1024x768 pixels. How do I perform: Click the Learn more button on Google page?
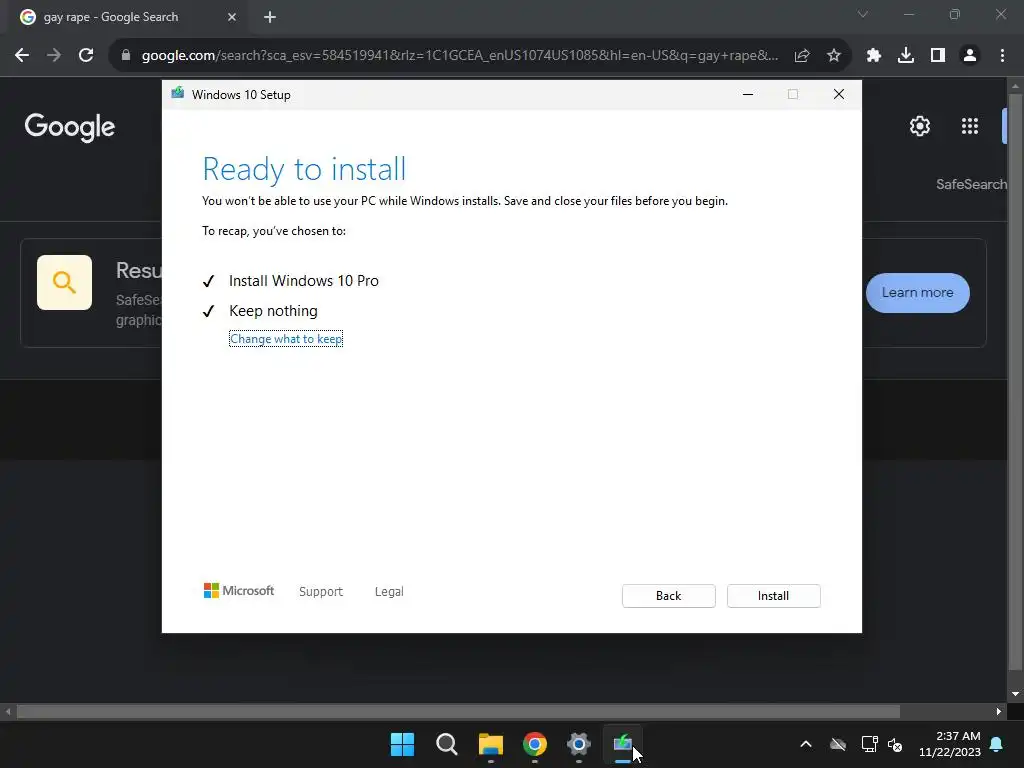(918, 293)
